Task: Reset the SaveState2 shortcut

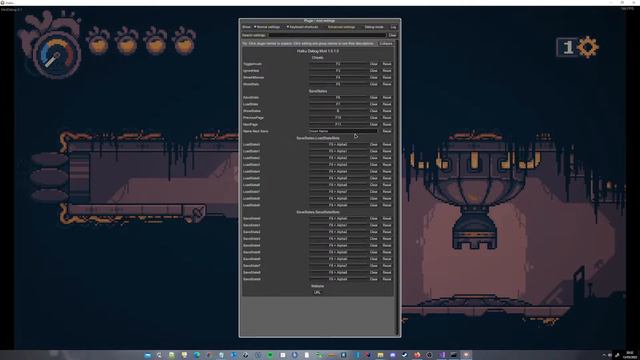Action: [x=387, y=232]
